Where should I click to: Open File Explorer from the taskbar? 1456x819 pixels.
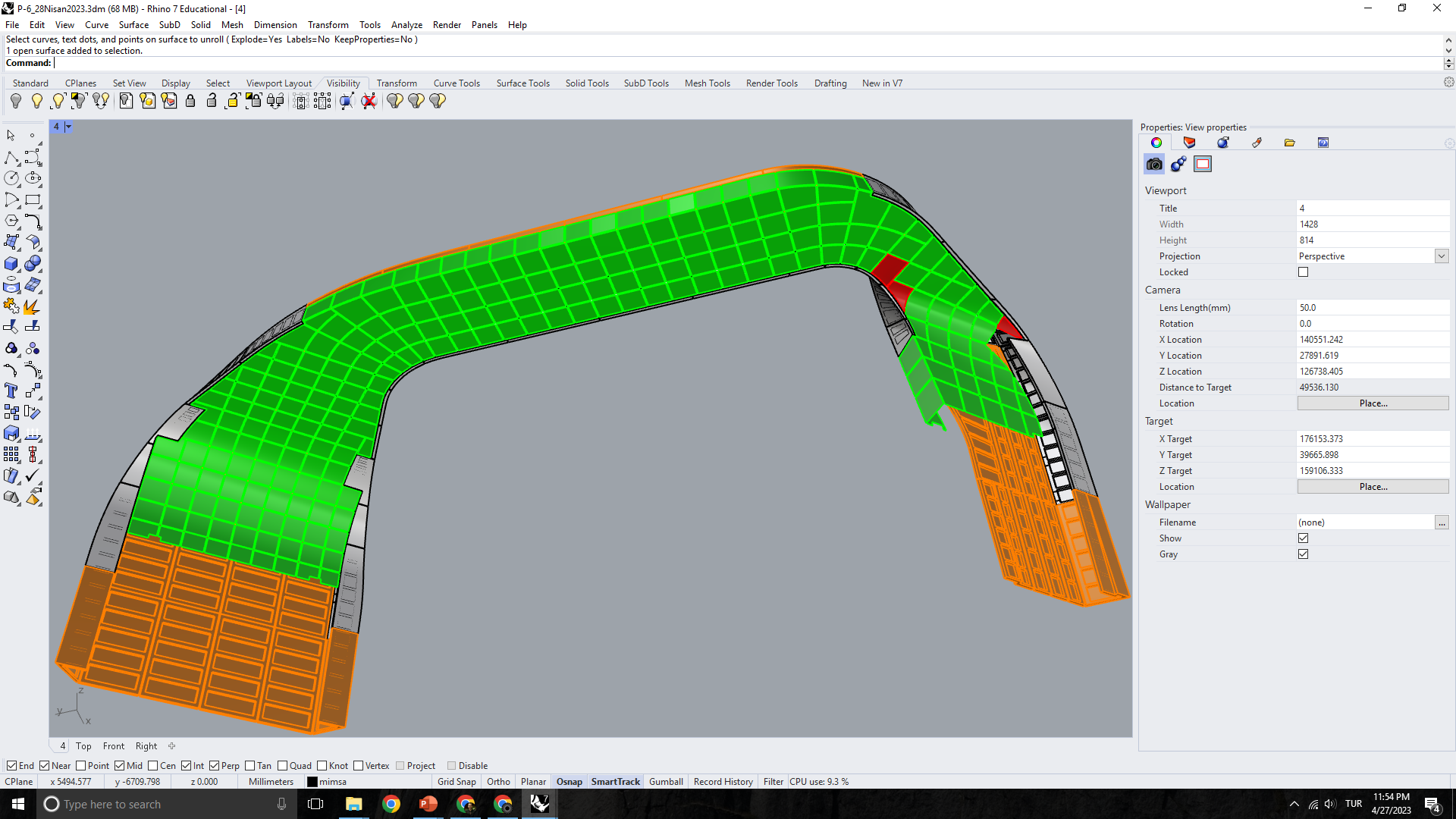click(354, 804)
